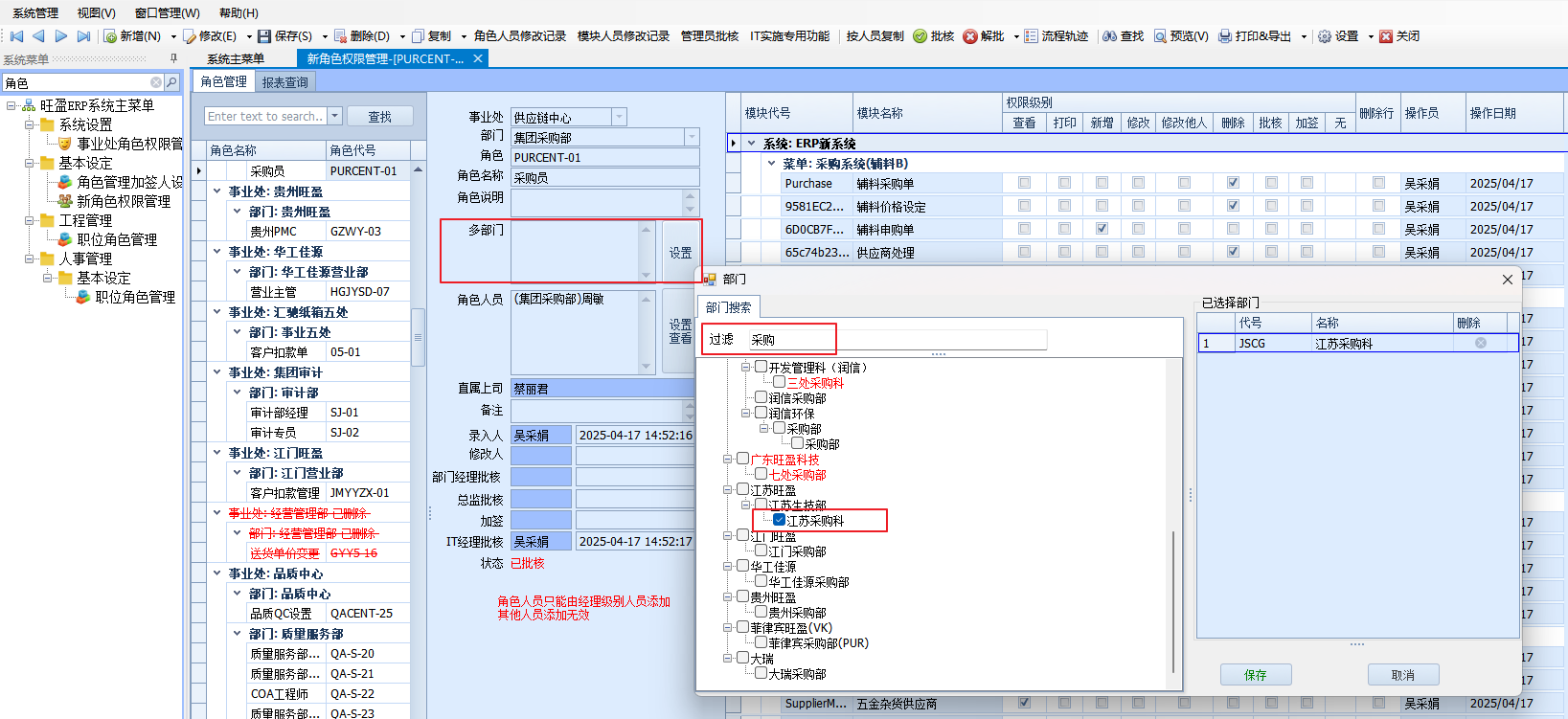1568x719 pixels.
Task: Open the 系统管理 menu
Action: [x=35, y=12]
